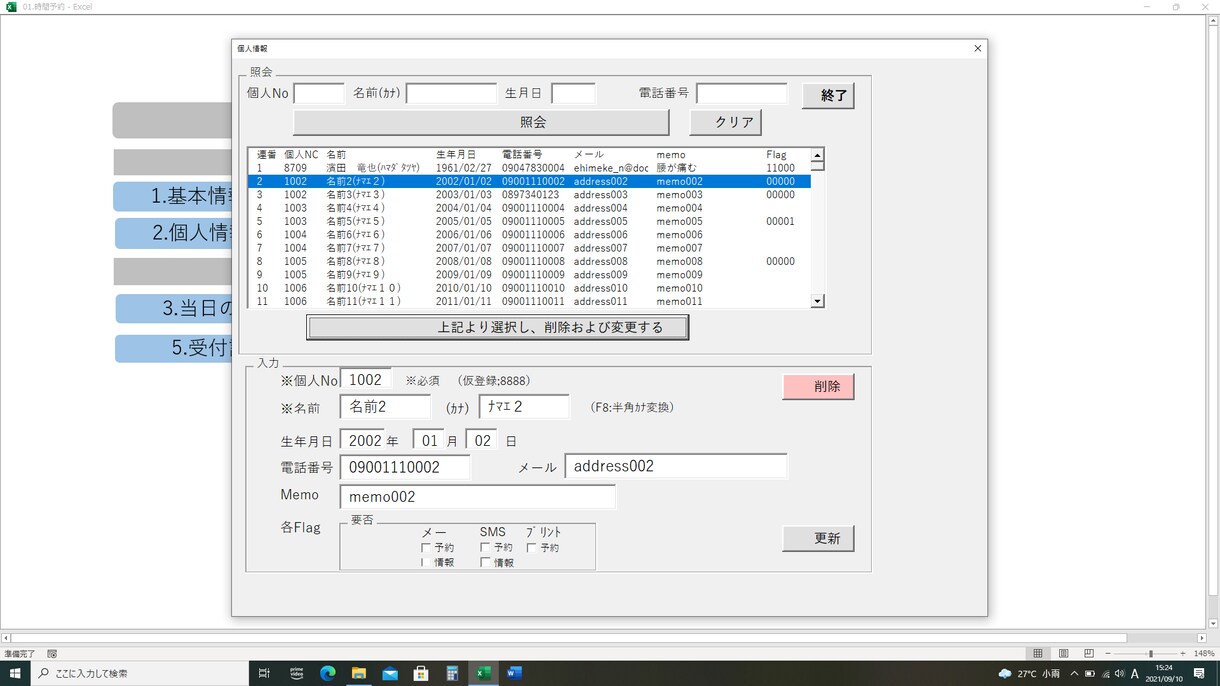Select the list row for 名前5
Image resolution: width=1220 pixels, height=686 pixels.
tap(529, 221)
